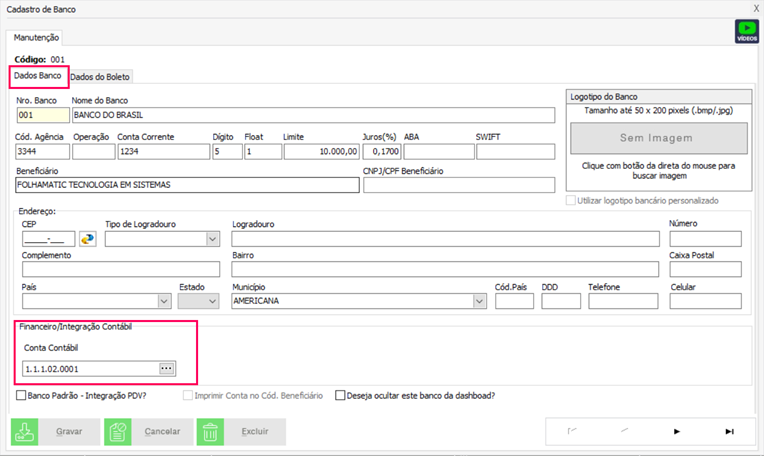The width and height of the screenshot is (764, 456).
Task: Switch to Dados do Boleto tab
Action: coord(100,77)
